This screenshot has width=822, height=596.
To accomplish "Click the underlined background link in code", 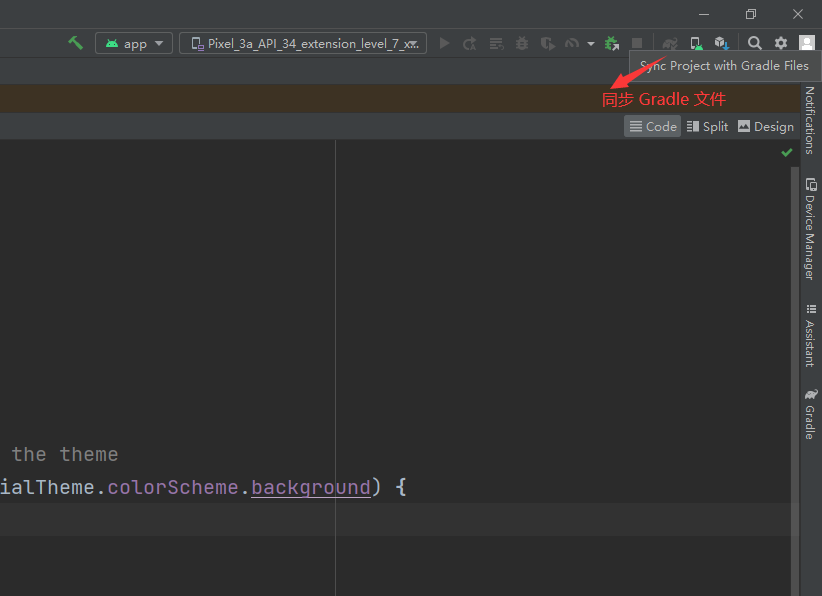I will tap(310, 487).
